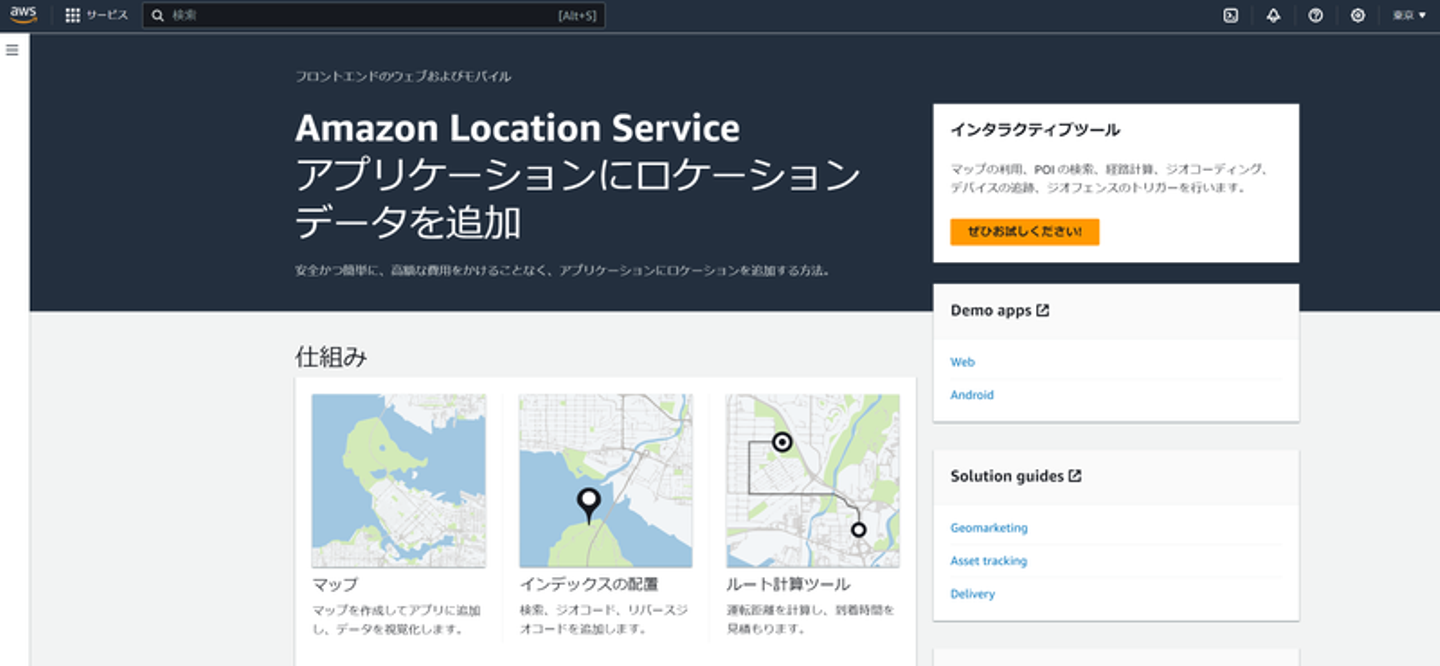
Task: Open the サービス grid menu
Action: 97,15
